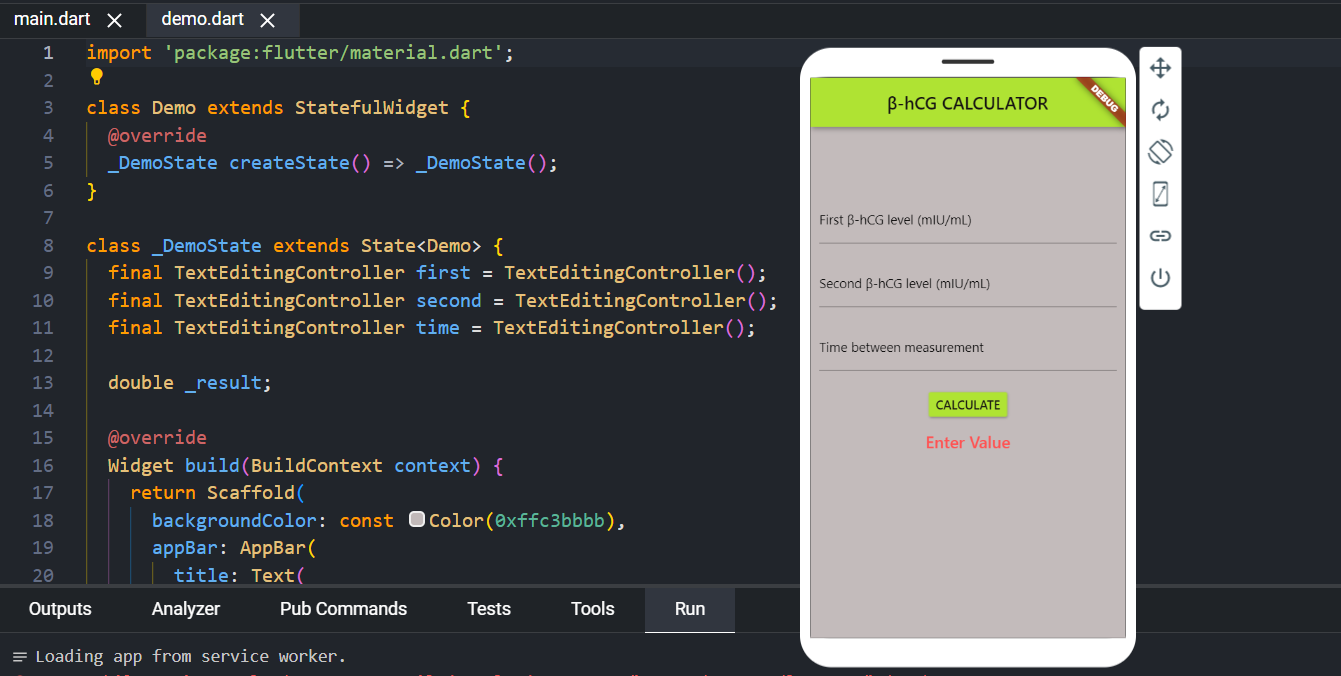This screenshot has width=1341, height=676.
Task: Click the quick-fix lightbulb on line 2
Action: tap(96, 77)
